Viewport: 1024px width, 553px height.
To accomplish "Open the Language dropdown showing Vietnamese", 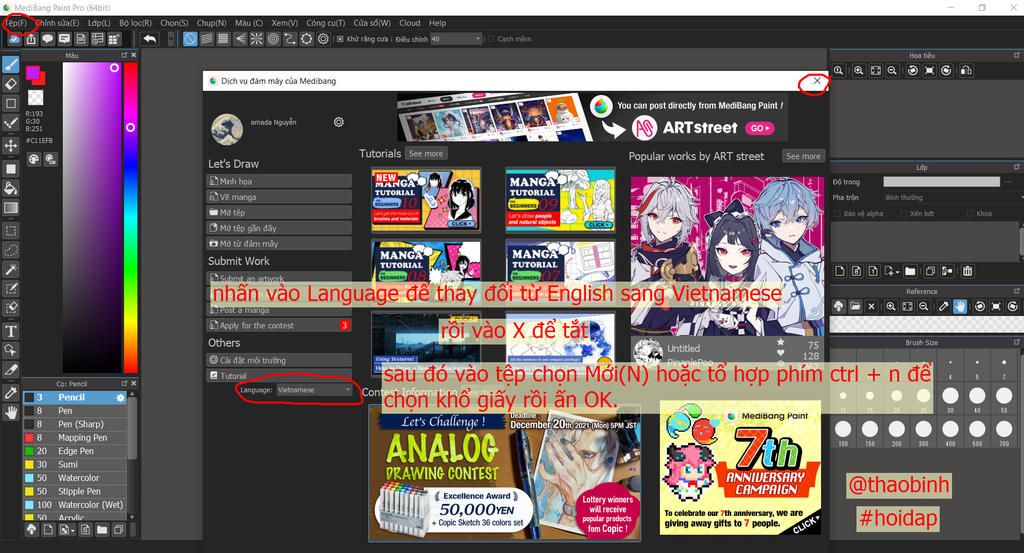I will tap(314, 390).
